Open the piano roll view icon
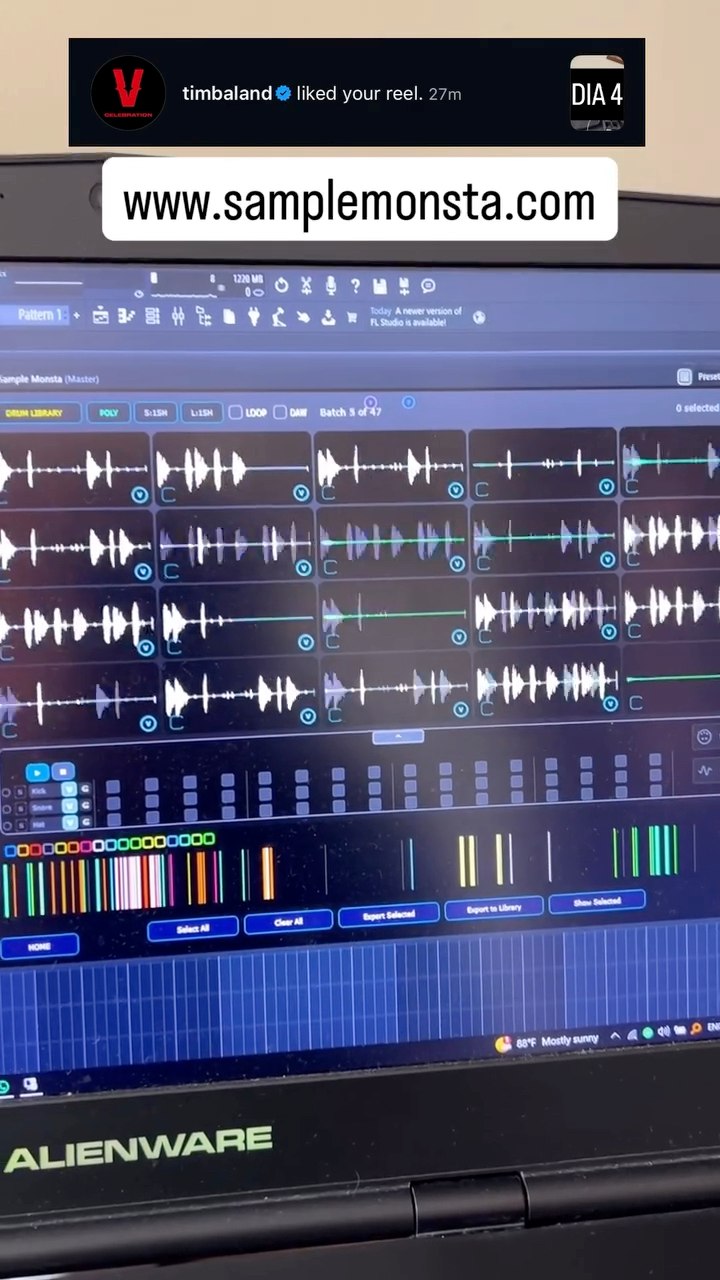 tap(126, 317)
